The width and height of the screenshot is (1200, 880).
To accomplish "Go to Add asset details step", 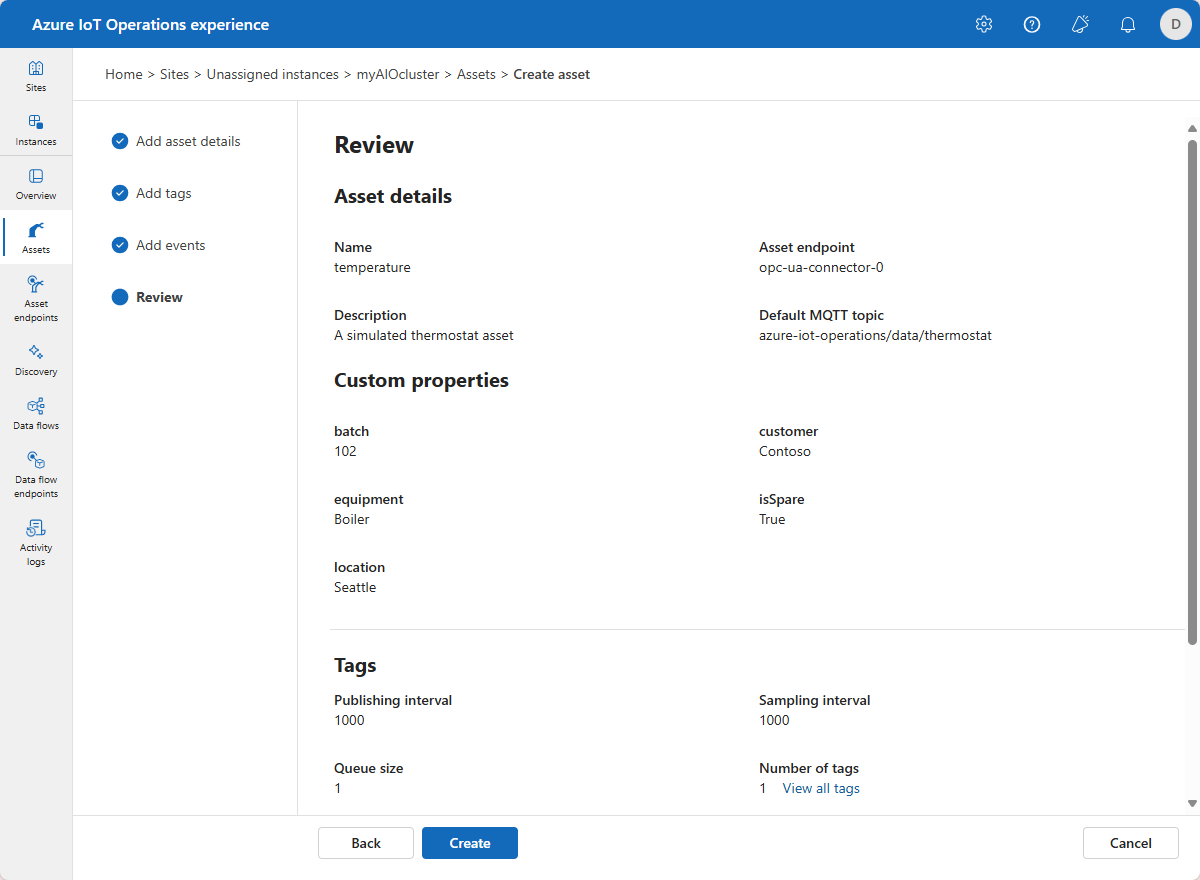I will (176, 141).
